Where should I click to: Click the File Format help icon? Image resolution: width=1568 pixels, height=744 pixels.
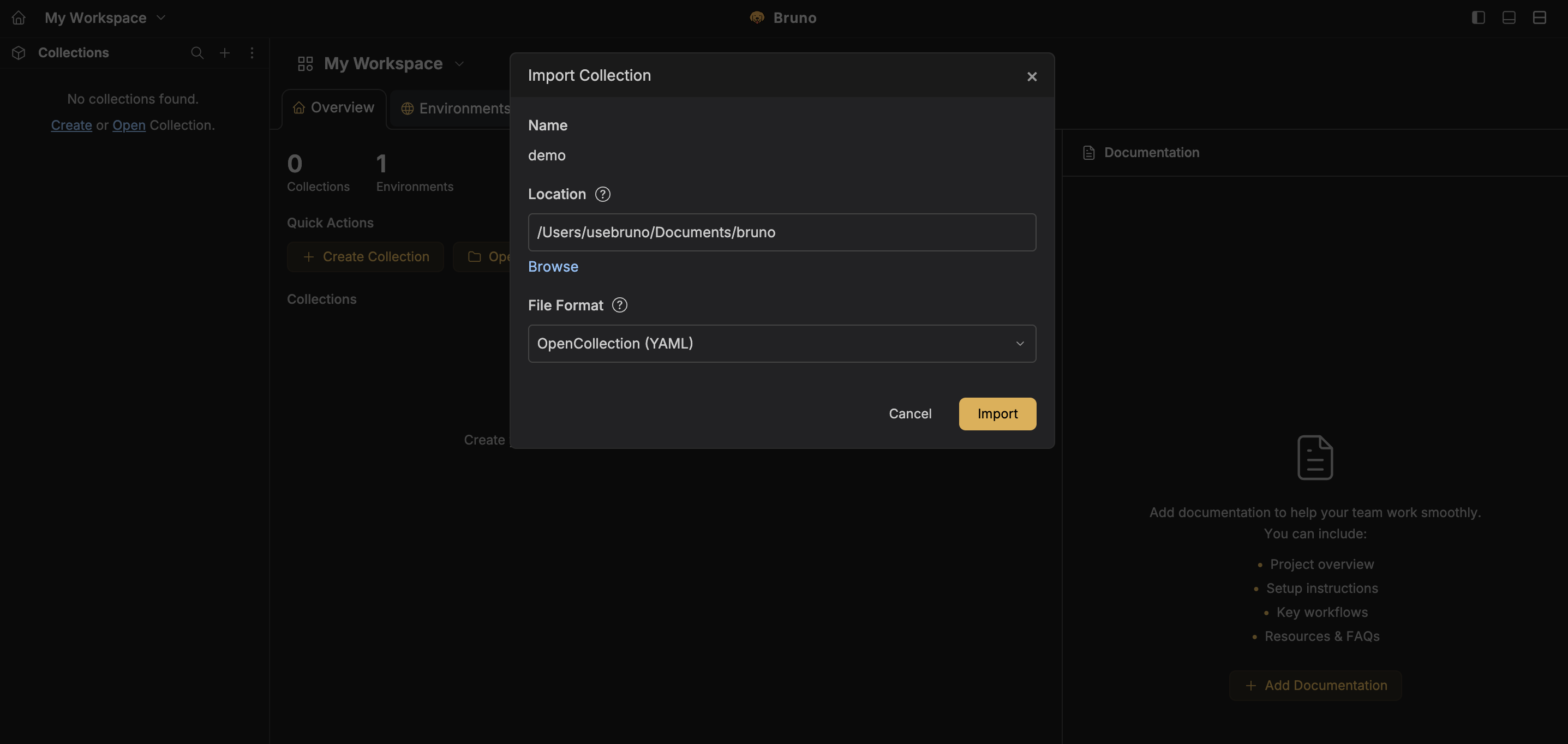pyautogui.click(x=619, y=305)
